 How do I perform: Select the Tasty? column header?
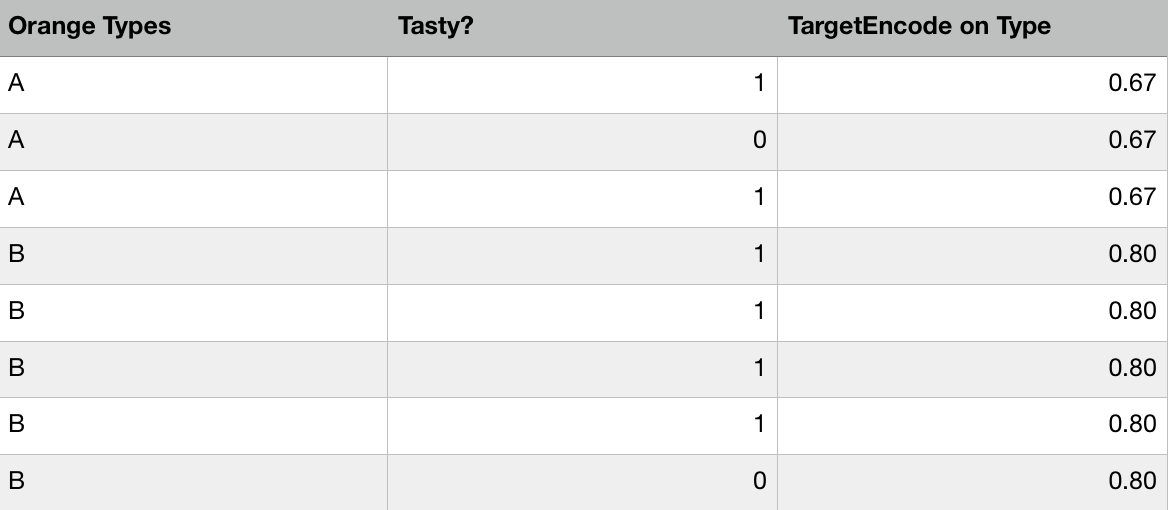click(436, 27)
